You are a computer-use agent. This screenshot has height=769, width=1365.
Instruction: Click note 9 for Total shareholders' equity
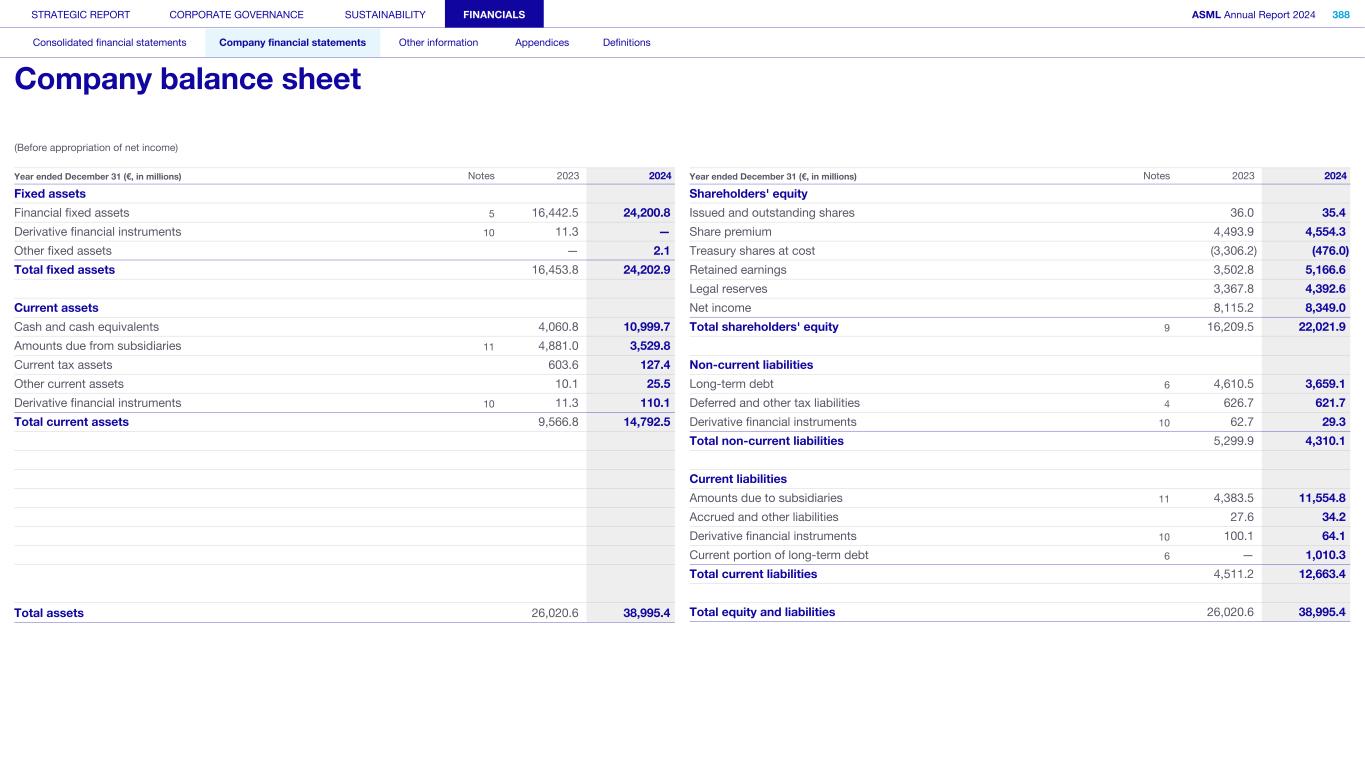click(x=1166, y=328)
